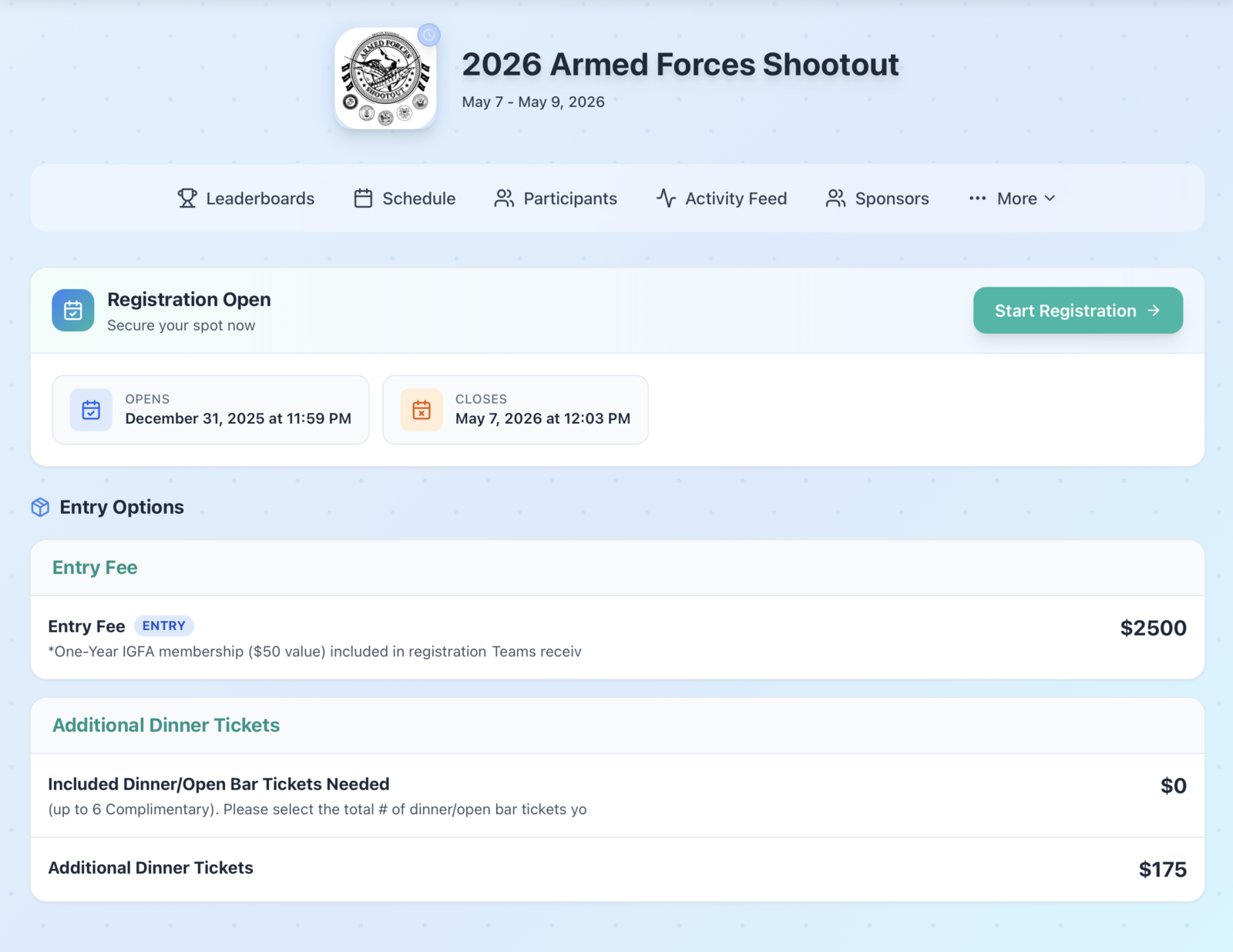This screenshot has width=1233, height=952.
Task: Click the cube icon beside Entry Options
Action: (x=40, y=507)
